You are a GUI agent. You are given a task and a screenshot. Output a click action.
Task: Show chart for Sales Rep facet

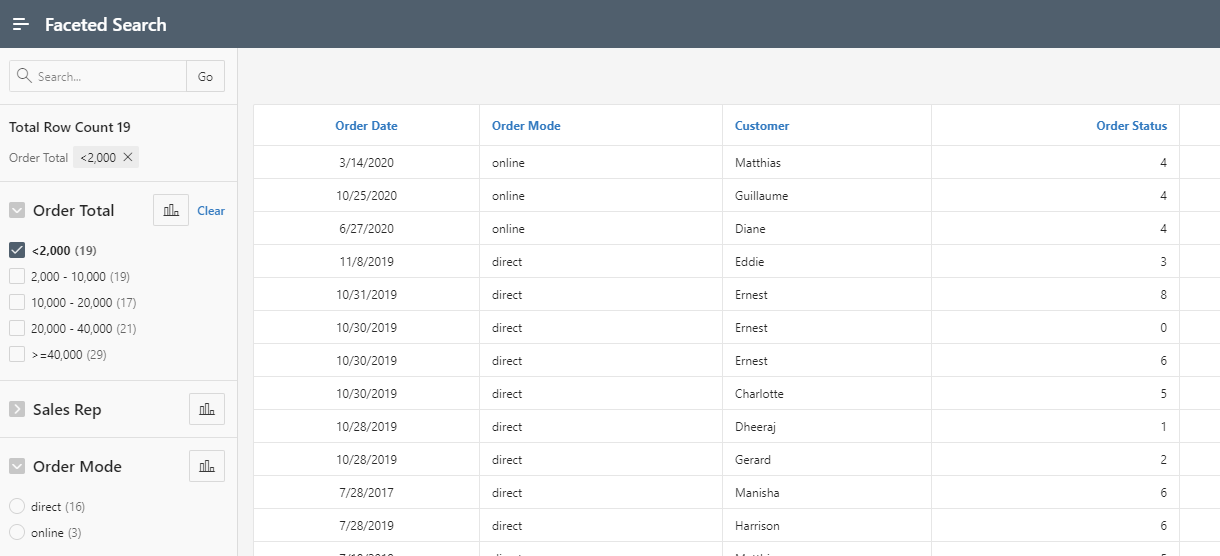pyautogui.click(x=207, y=409)
